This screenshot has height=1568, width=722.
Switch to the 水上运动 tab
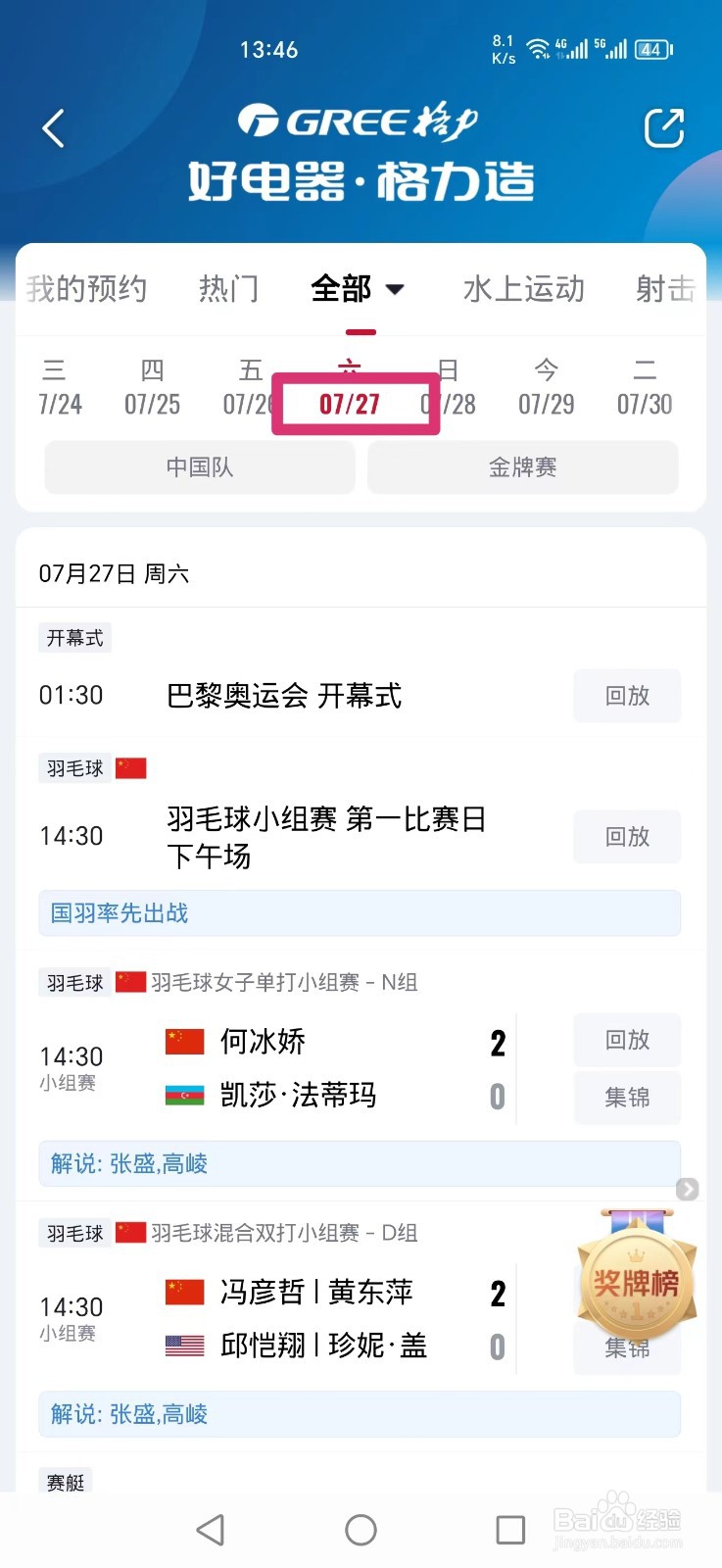click(524, 289)
